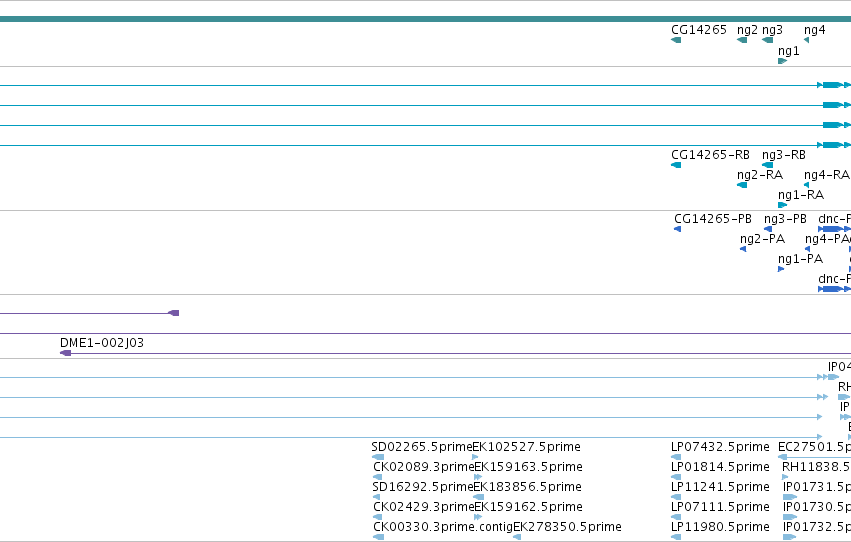Click protein ng4-PA label

coord(827,239)
